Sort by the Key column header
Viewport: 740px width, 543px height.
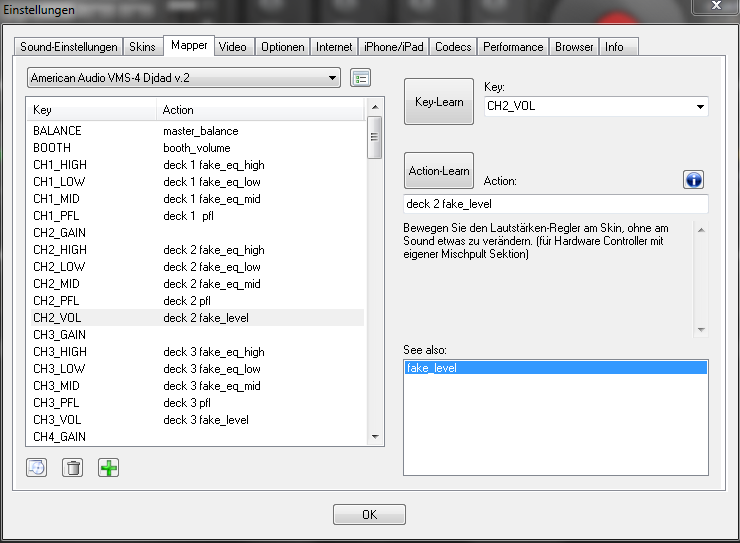(92, 110)
